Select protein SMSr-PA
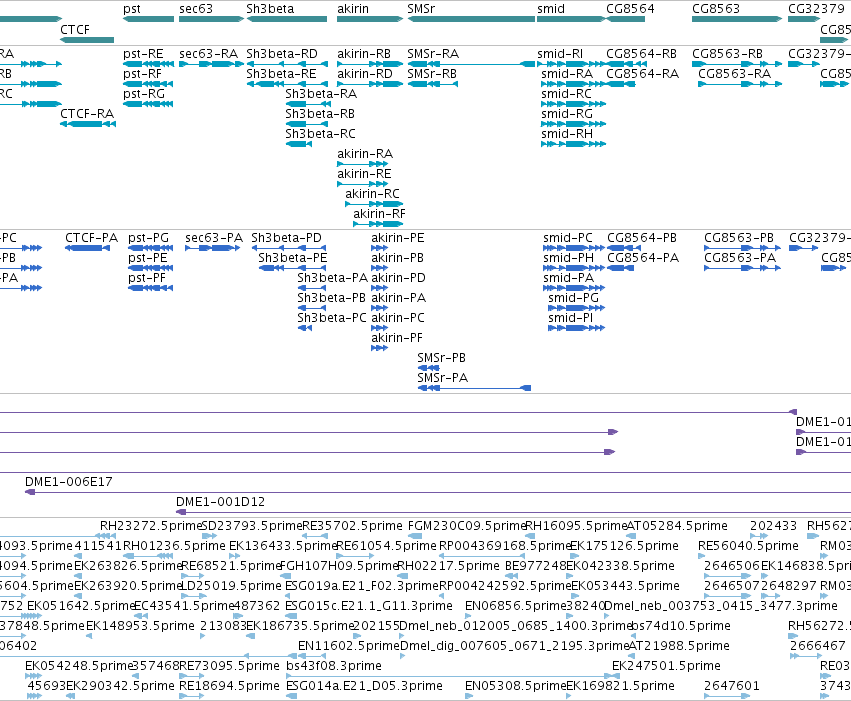This screenshot has width=851, height=701. [x=443, y=378]
